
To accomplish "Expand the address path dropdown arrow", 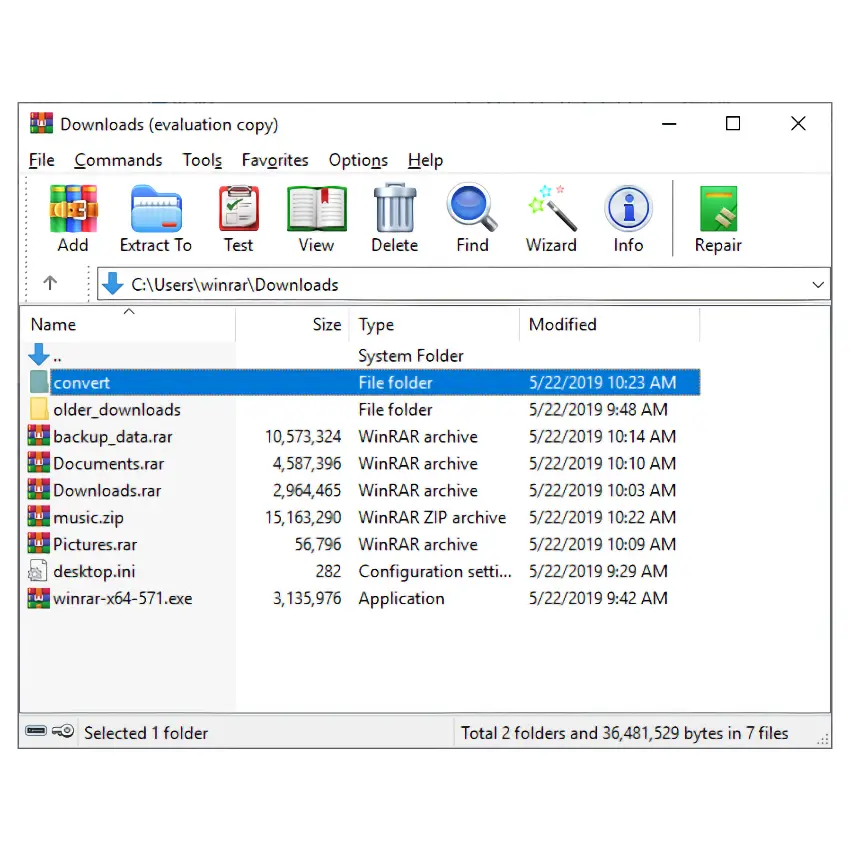I will tap(818, 285).
